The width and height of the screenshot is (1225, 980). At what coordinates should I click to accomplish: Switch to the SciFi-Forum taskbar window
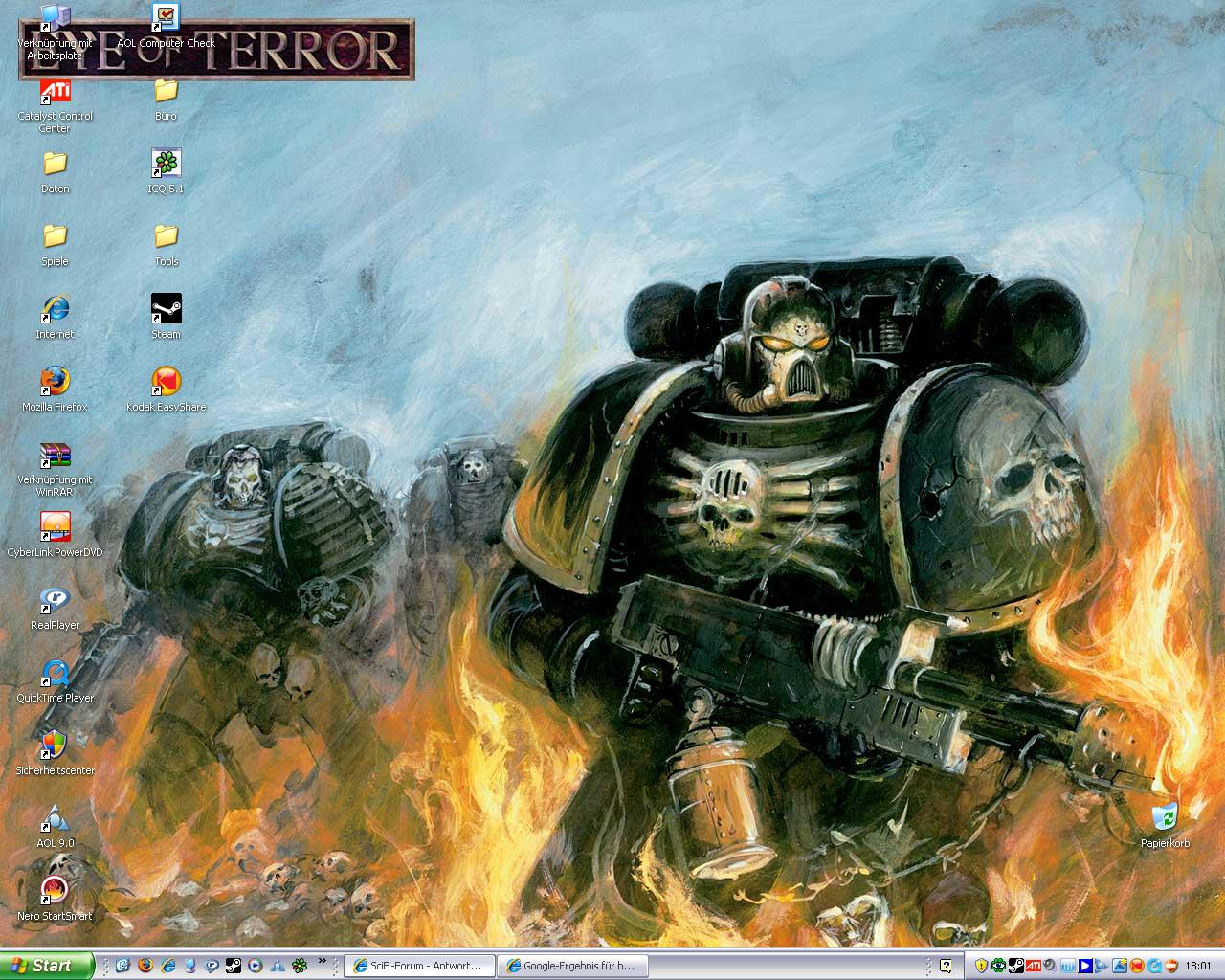point(420,966)
